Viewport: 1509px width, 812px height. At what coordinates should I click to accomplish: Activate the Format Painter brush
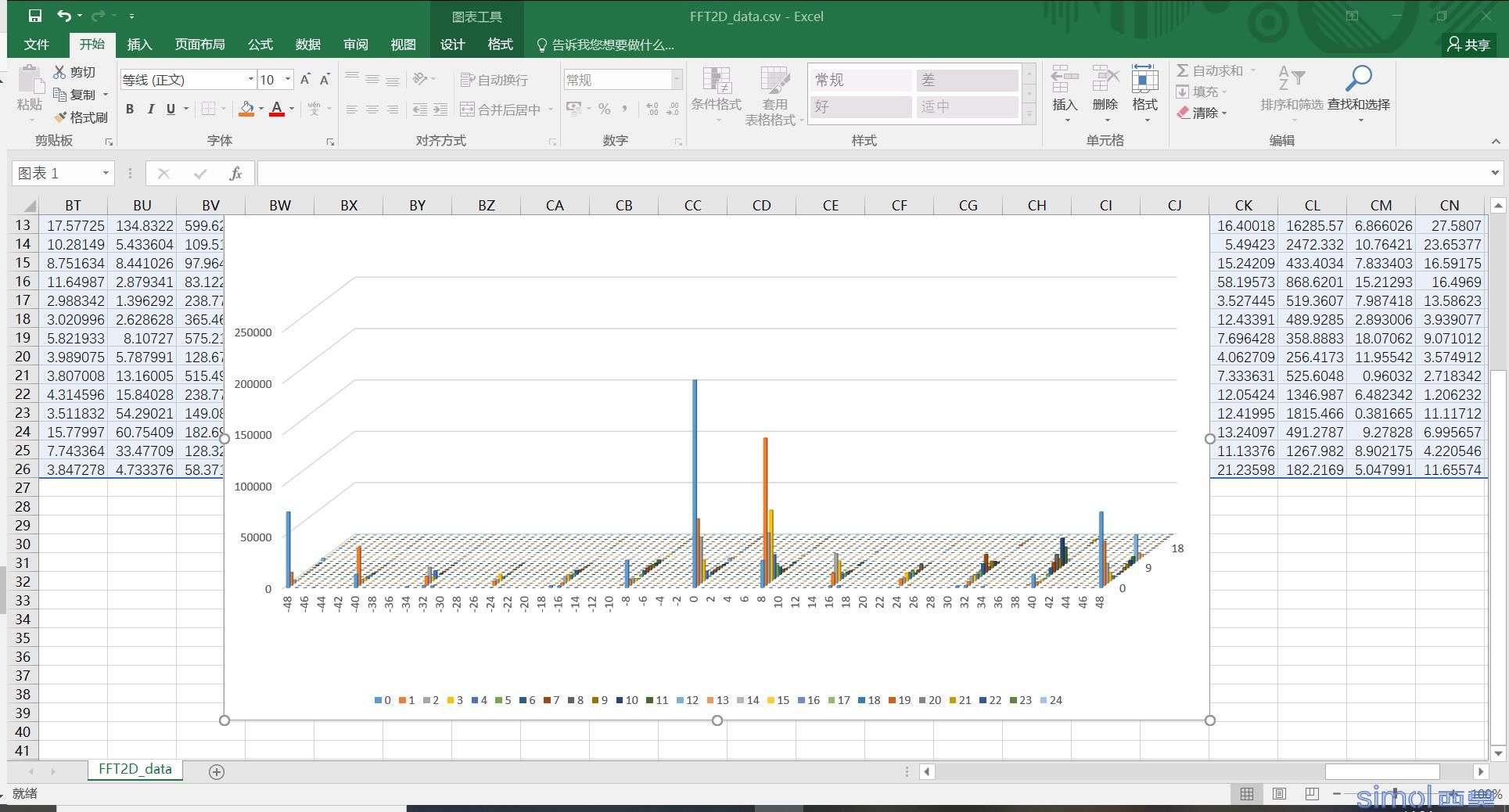click(60, 117)
